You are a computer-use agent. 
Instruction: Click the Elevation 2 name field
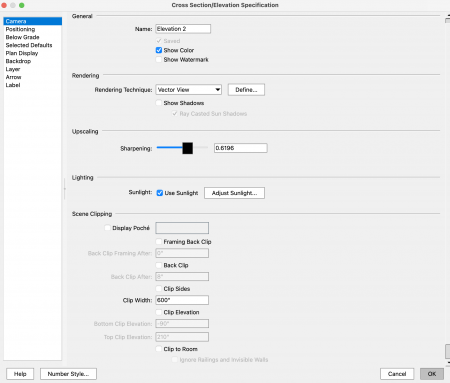(183, 29)
